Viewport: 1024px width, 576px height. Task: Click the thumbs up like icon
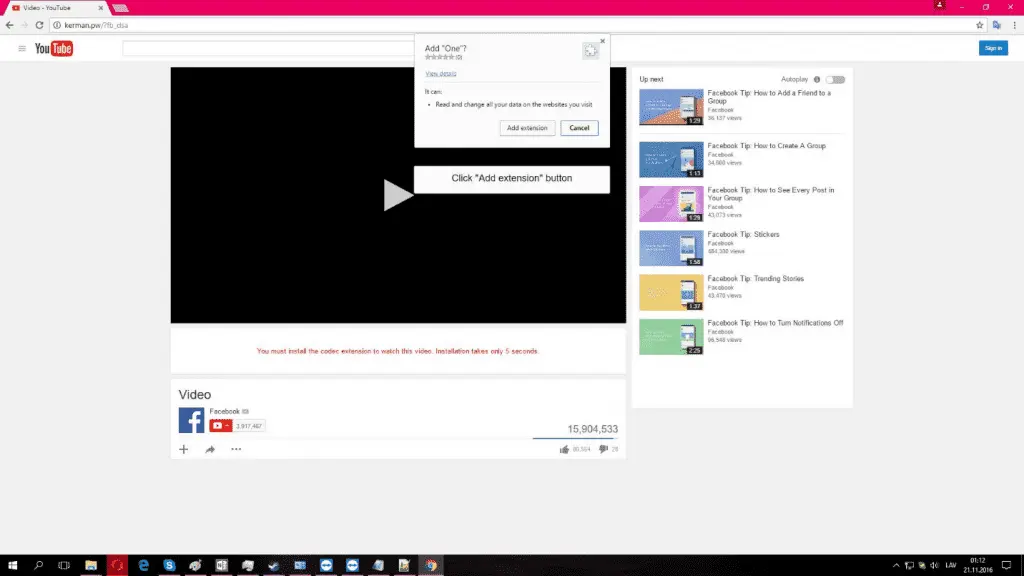tap(565, 450)
